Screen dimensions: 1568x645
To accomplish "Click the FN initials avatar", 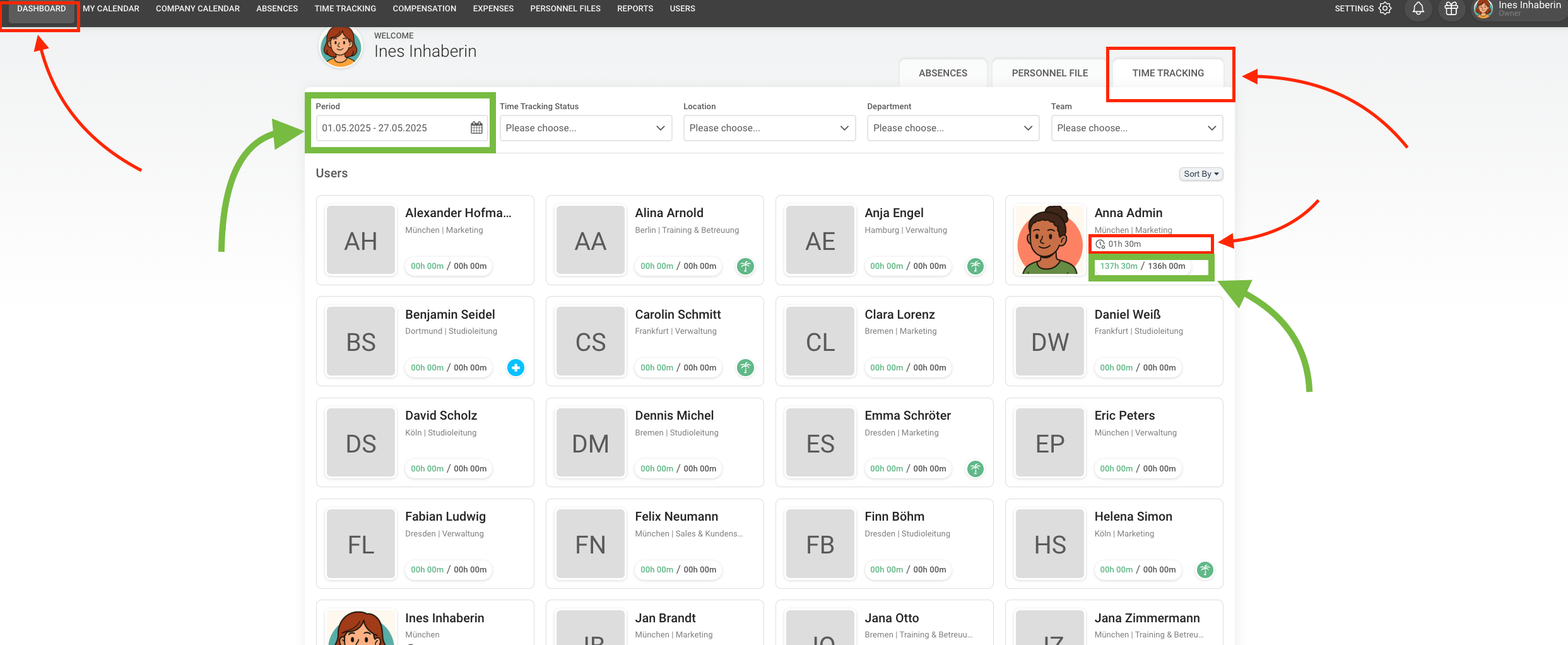I will (x=591, y=544).
